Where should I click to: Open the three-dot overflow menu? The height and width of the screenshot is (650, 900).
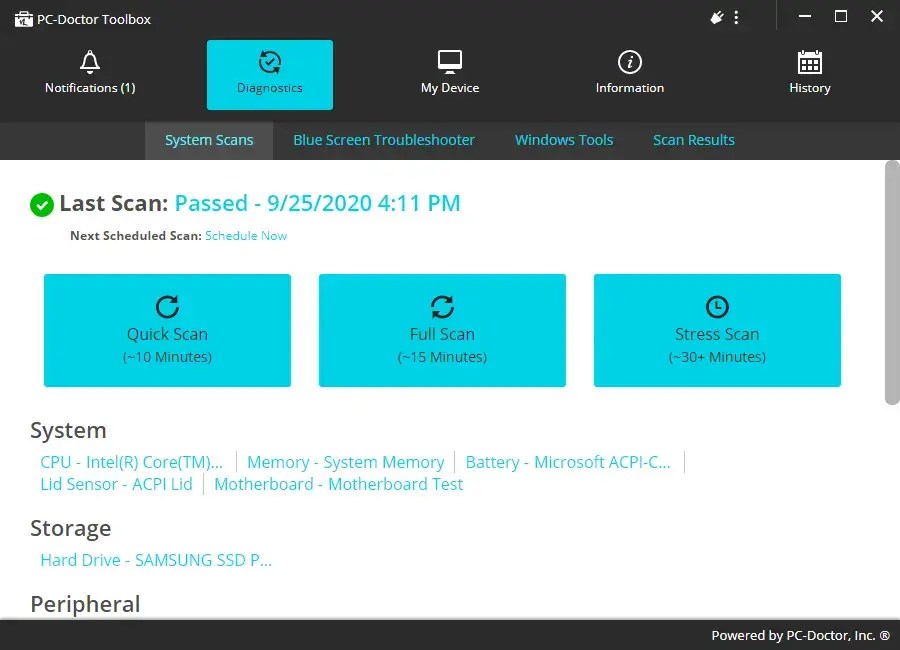pos(737,17)
